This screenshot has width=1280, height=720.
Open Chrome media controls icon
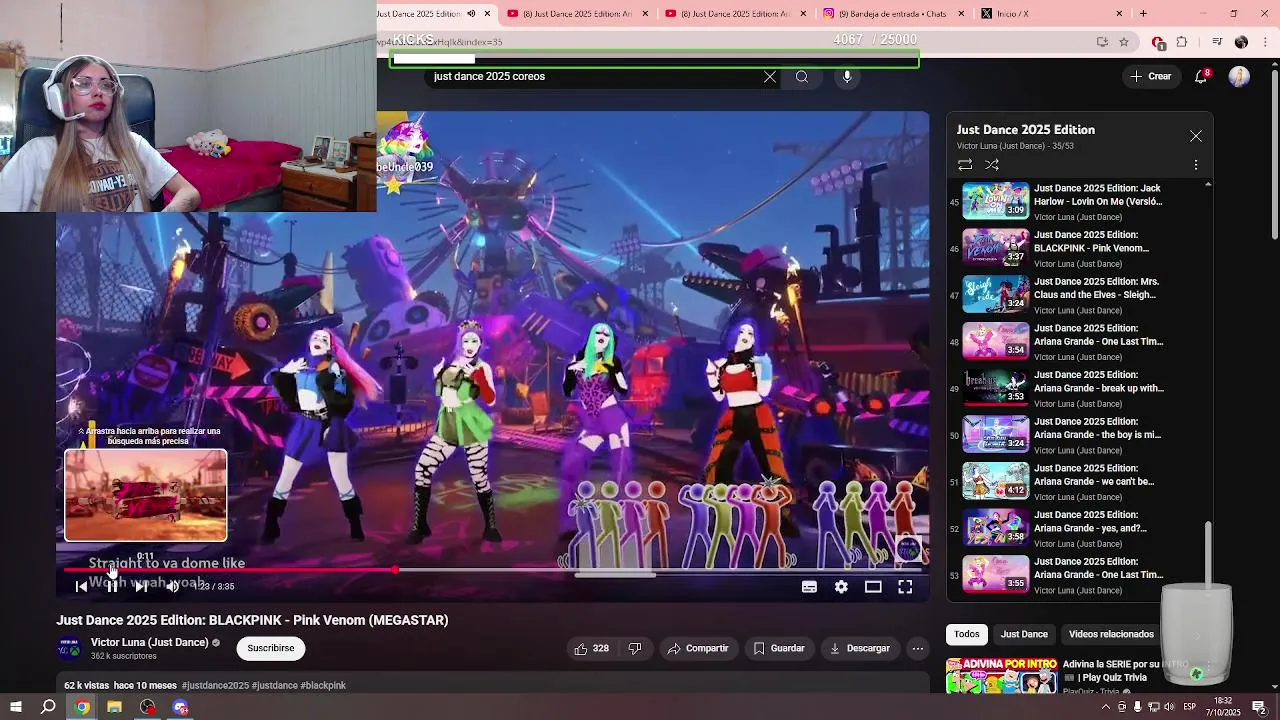coord(1217,42)
